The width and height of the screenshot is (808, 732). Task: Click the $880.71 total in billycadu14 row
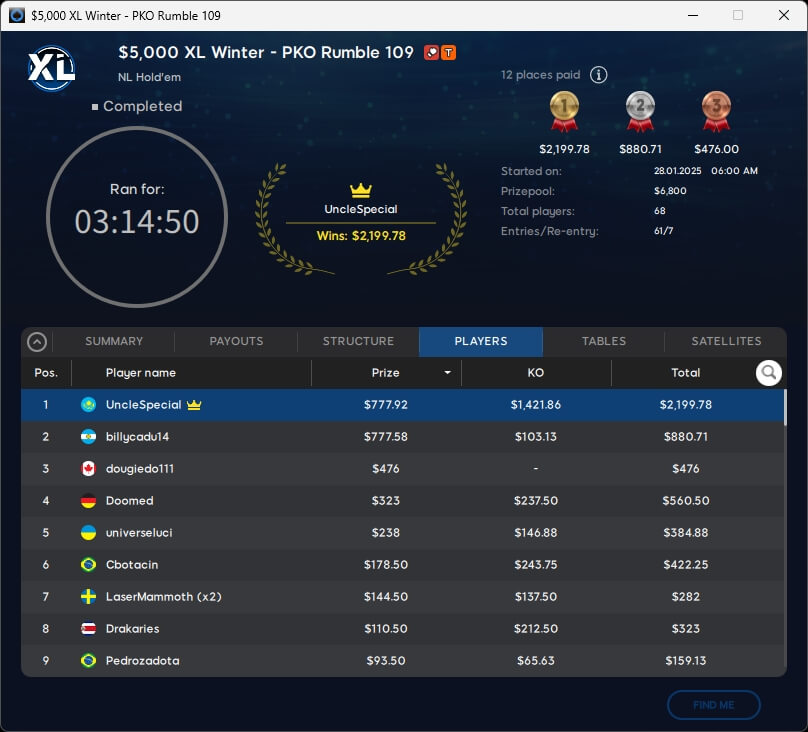click(x=685, y=437)
